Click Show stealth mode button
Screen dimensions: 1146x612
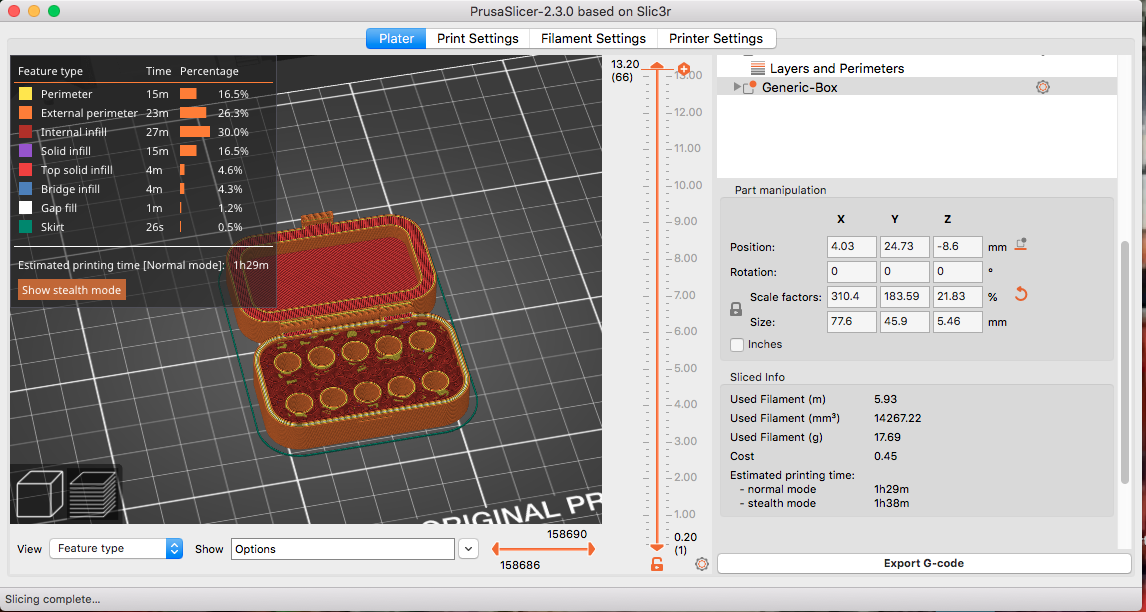(x=72, y=290)
